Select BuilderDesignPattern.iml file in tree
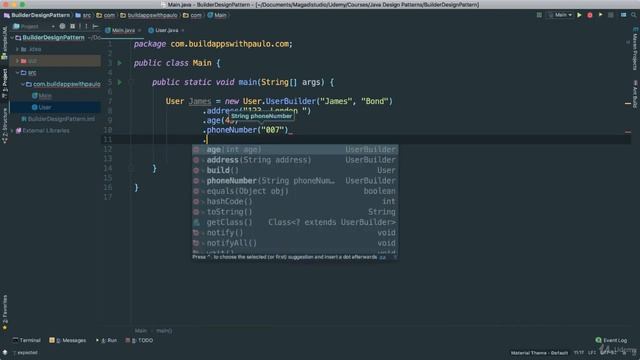Screen dimensions: 640x360 tap(58, 119)
